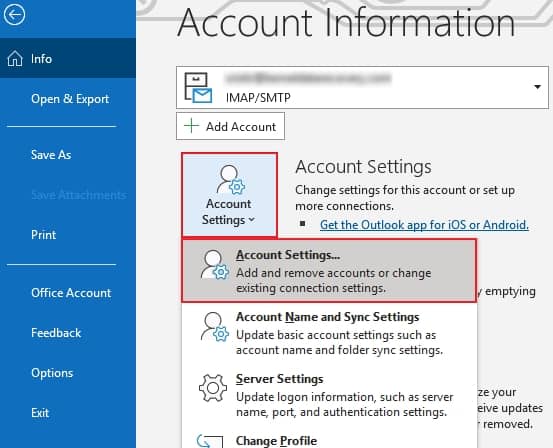Click the Add Account button
Viewport: 553px width, 448px height.
pyautogui.click(x=231, y=126)
